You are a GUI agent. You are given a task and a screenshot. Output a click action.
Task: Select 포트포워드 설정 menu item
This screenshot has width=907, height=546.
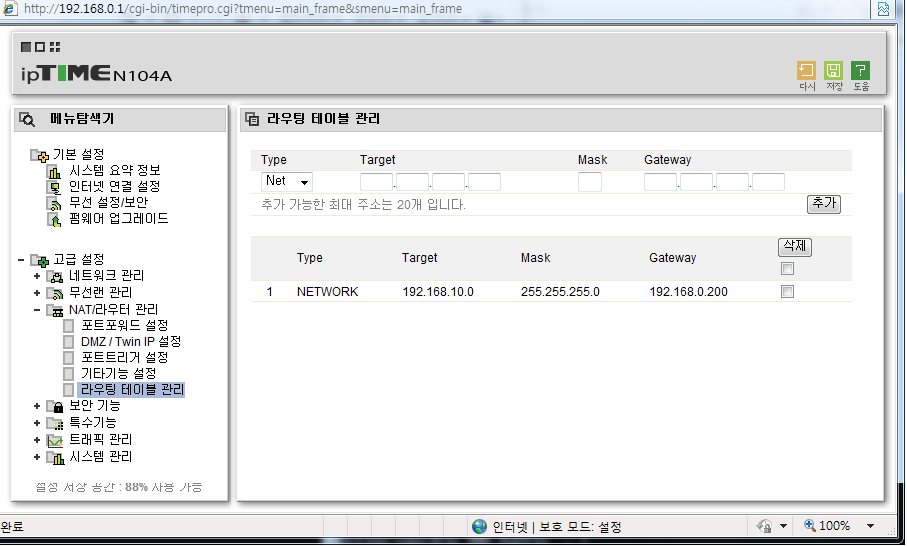click(124, 326)
